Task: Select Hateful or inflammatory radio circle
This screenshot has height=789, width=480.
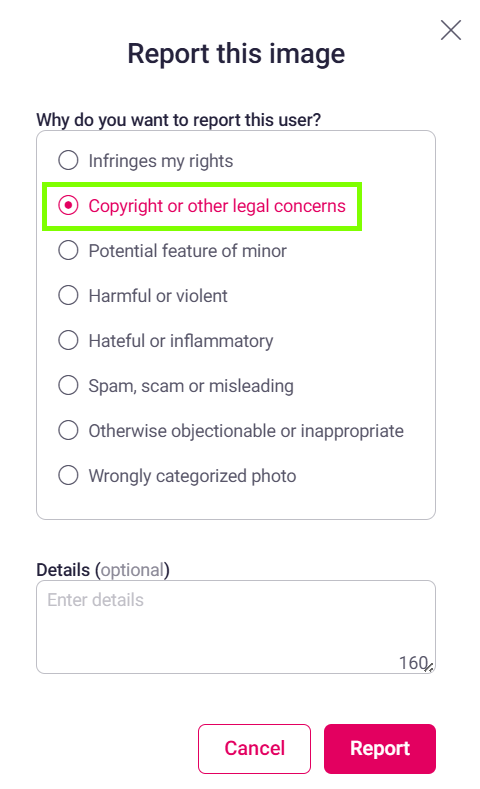Action: tap(68, 340)
